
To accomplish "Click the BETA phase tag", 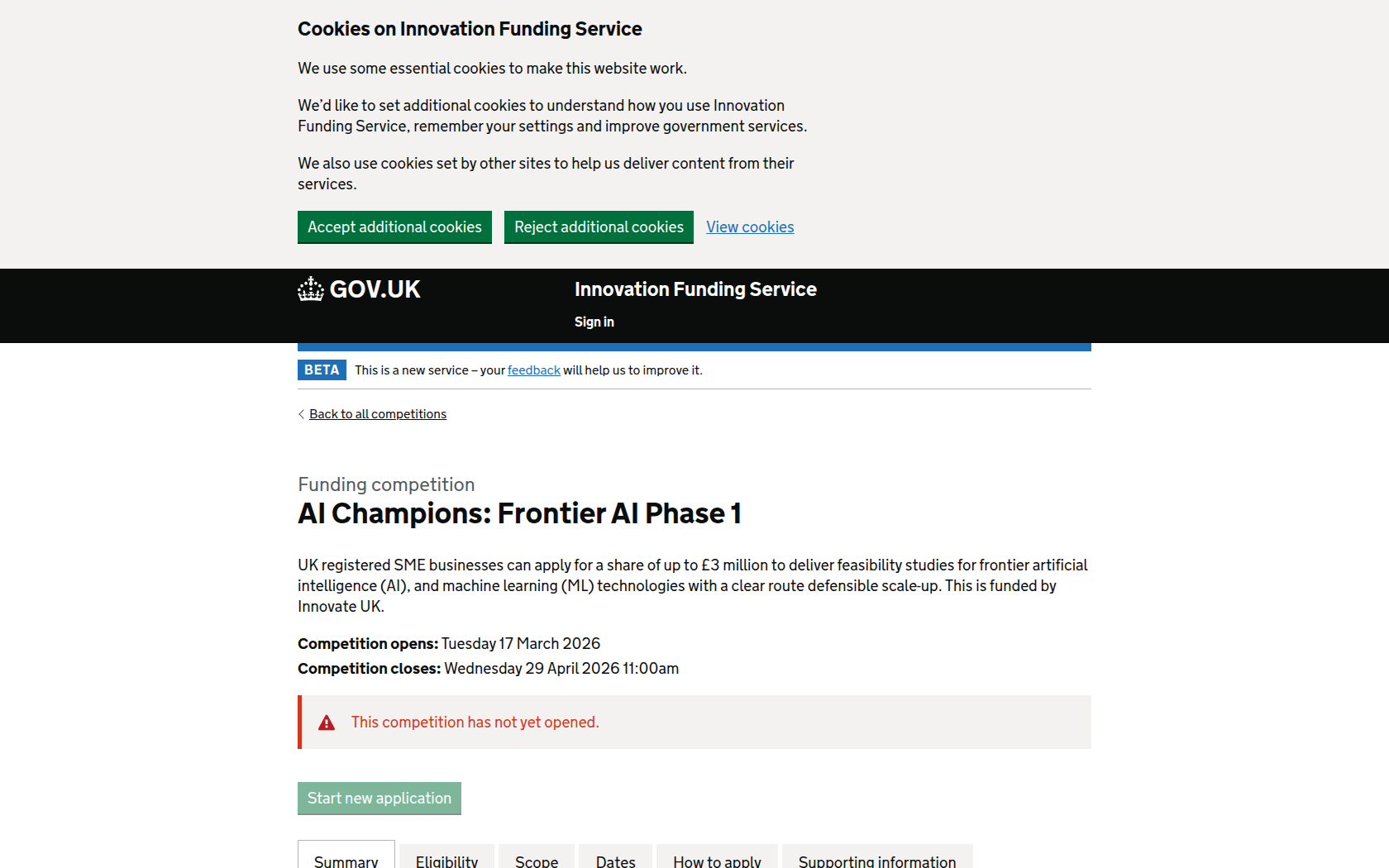I will 322,370.
